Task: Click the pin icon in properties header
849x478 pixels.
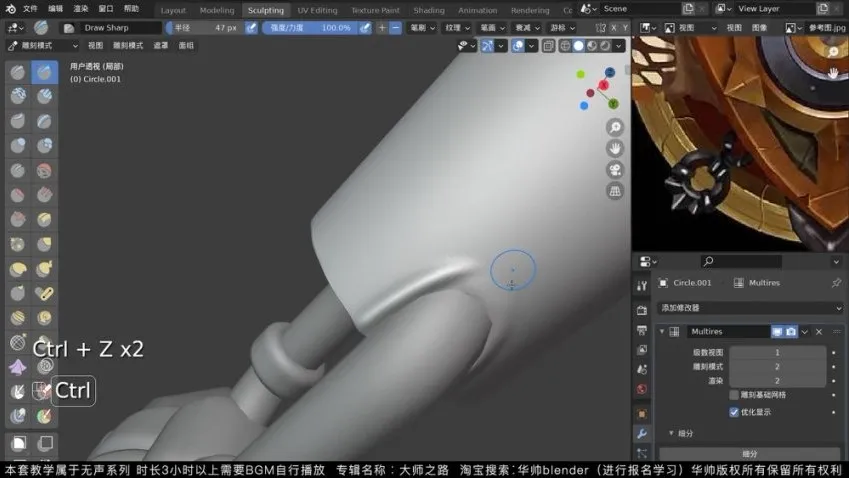Action: point(836,283)
